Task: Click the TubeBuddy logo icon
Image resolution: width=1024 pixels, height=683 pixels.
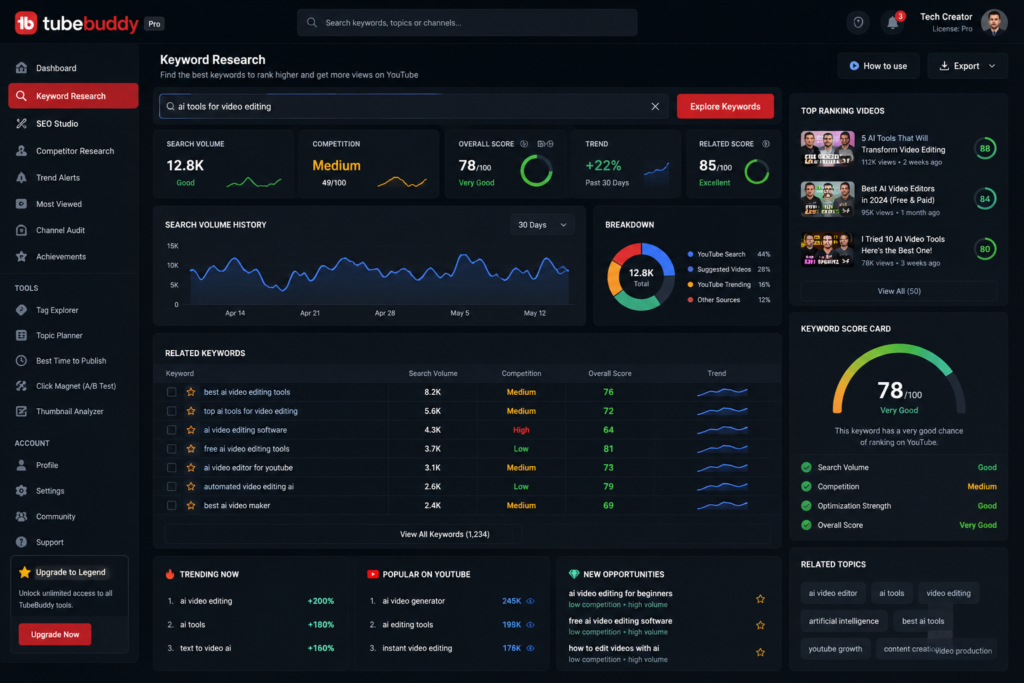Action: [x=25, y=24]
